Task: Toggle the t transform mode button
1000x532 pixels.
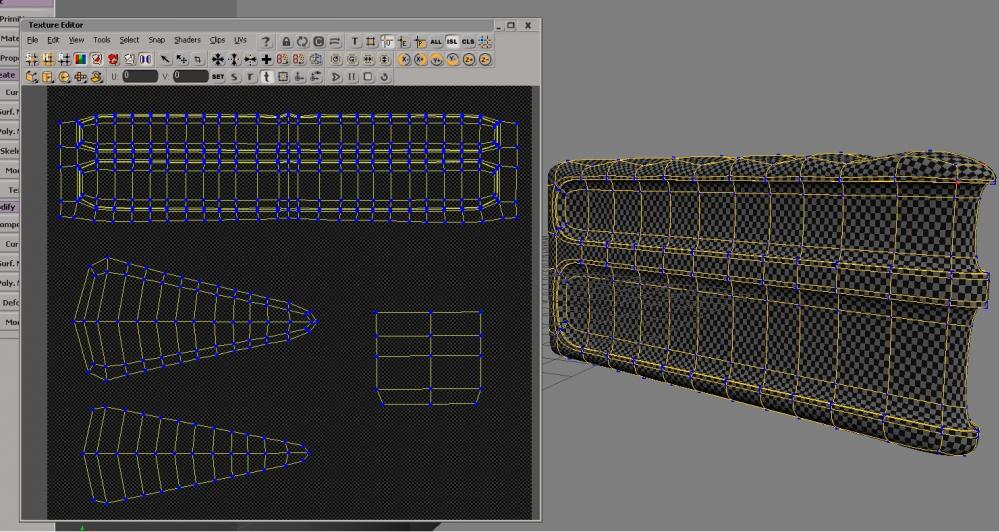Action: 267,77
